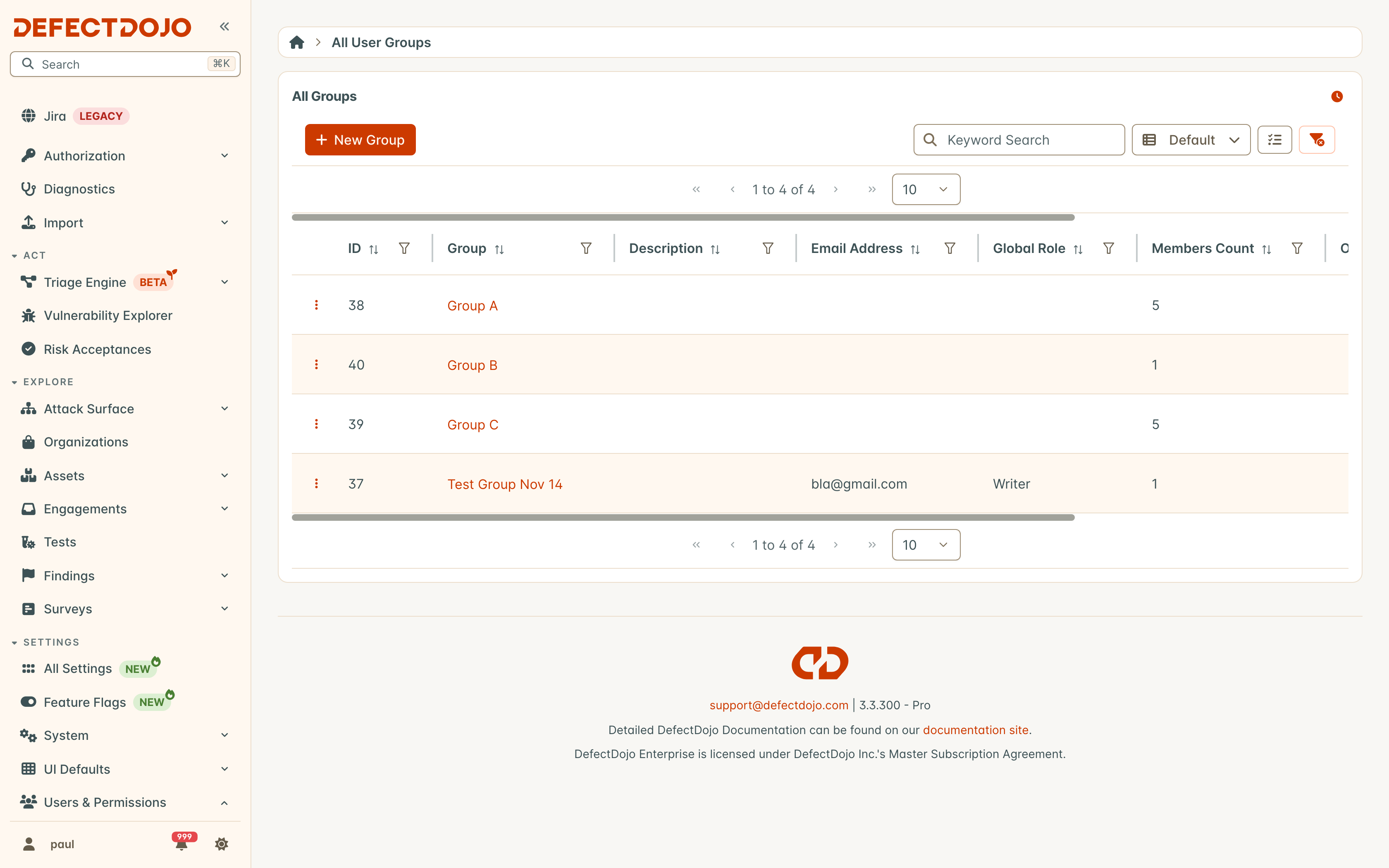This screenshot has width=1389, height=868.
Task: Go to home via breadcrumb house icon
Action: (297, 43)
